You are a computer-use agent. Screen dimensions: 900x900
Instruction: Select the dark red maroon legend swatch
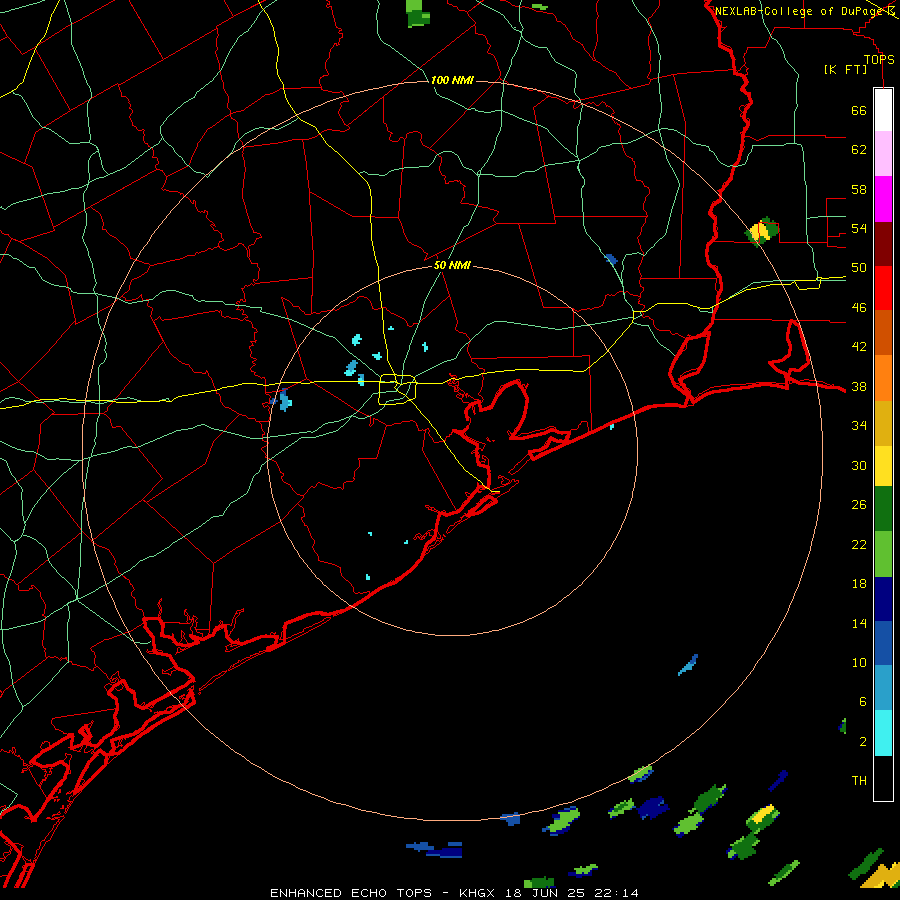tap(883, 244)
